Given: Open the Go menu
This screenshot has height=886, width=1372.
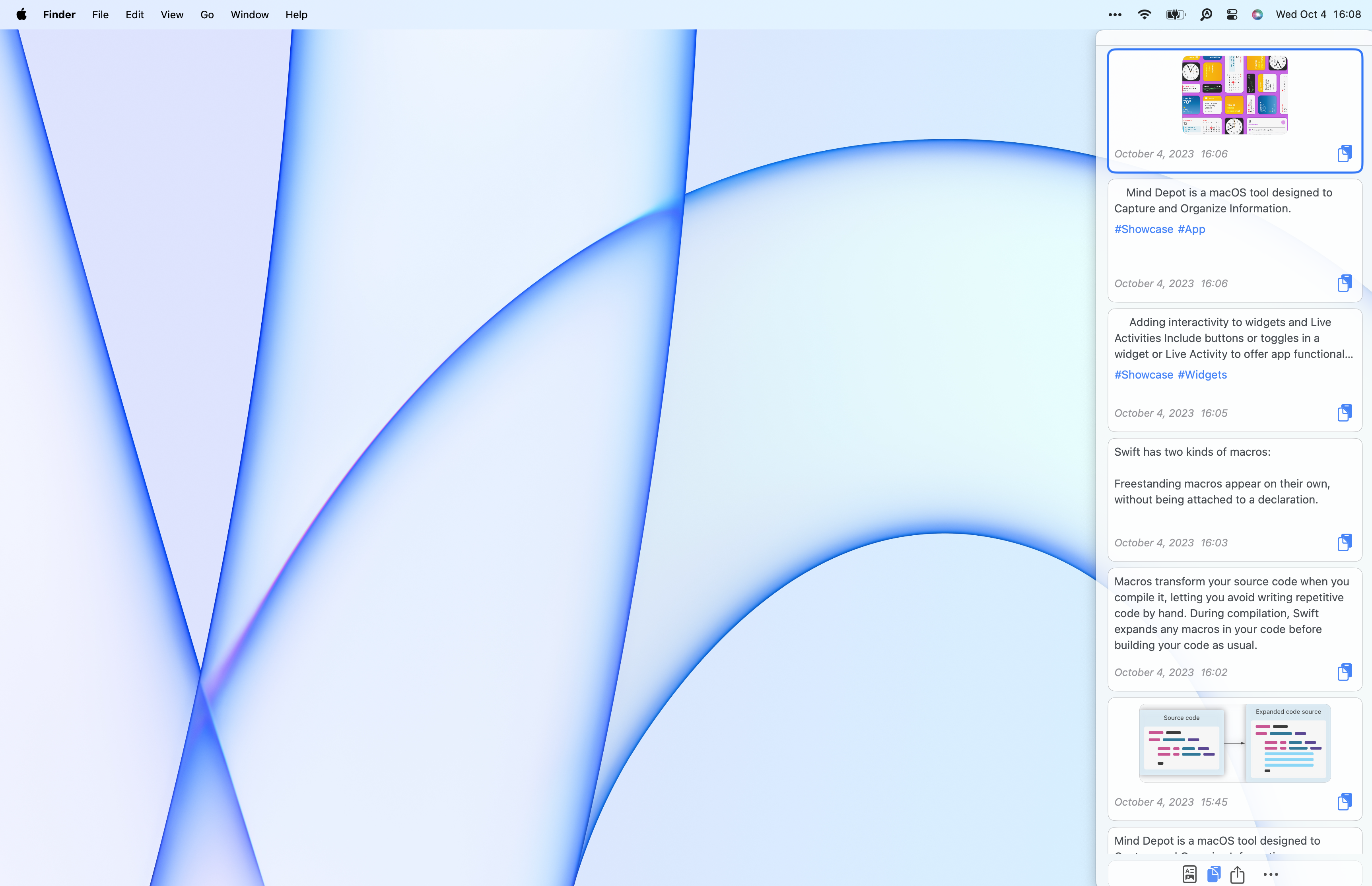Looking at the screenshot, I should pyautogui.click(x=207, y=14).
